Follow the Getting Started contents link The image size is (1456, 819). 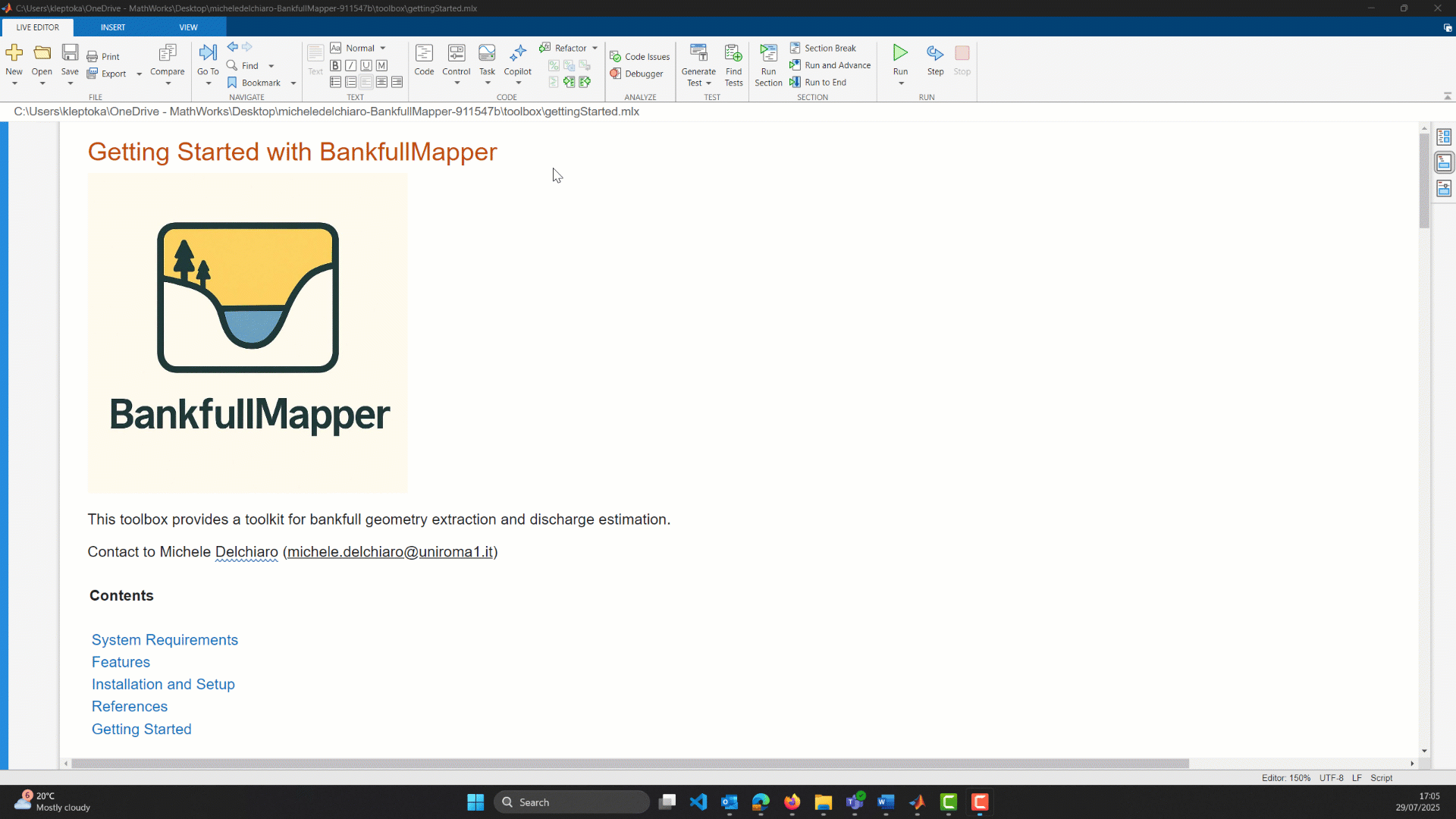[x=141, y=729]
